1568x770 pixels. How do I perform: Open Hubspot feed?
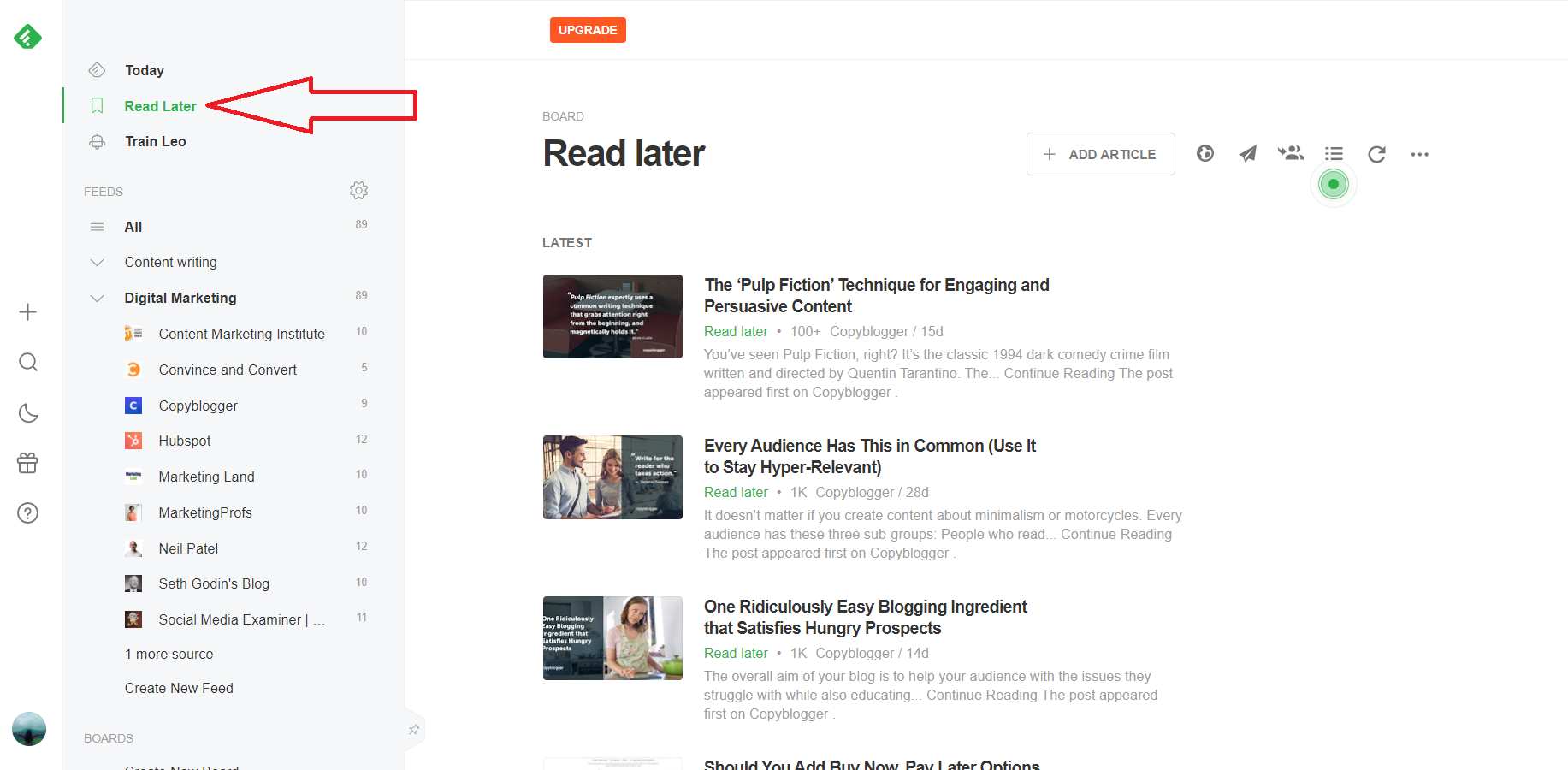185,441
